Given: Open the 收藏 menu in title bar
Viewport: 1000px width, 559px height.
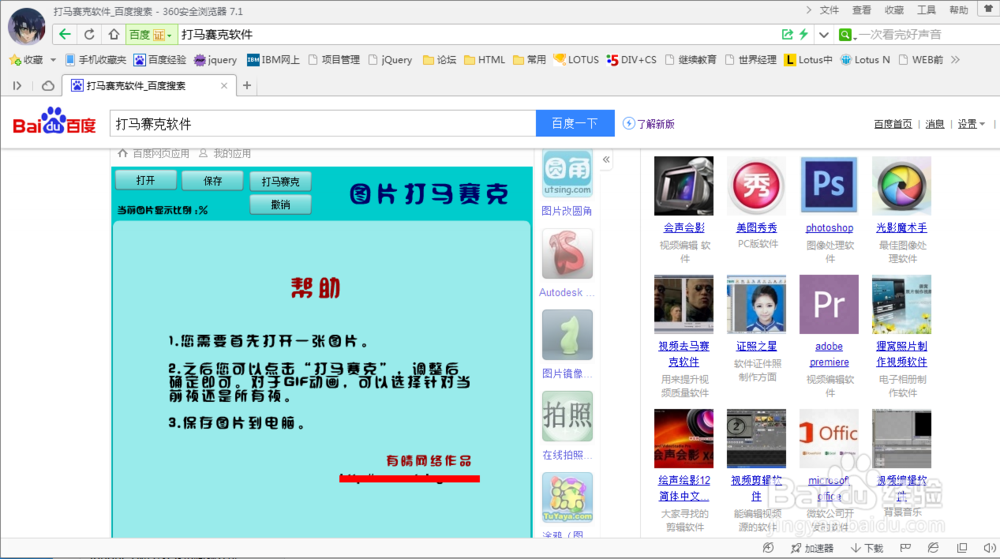Looking at the screenshot, I should (x=894, y=10).
